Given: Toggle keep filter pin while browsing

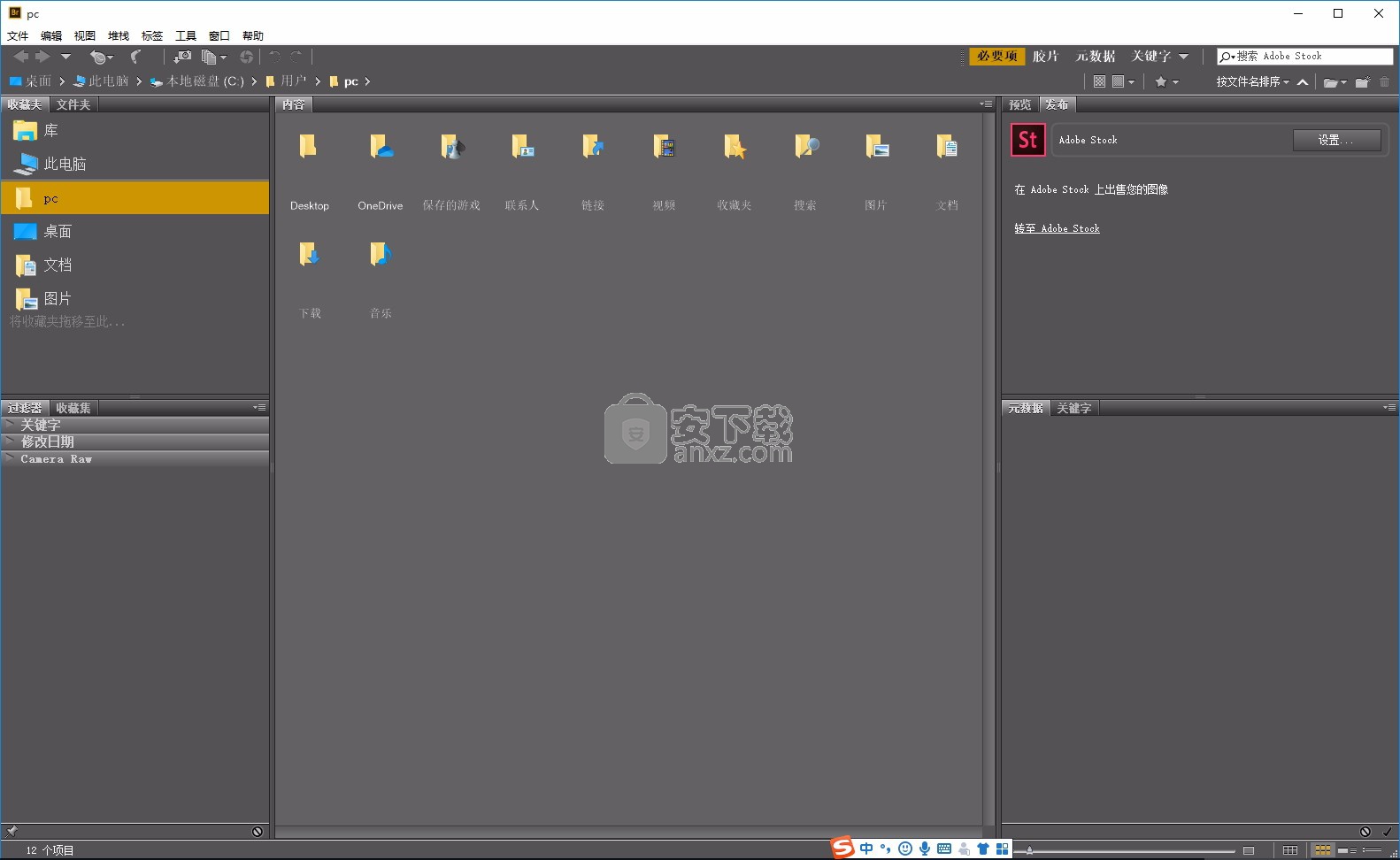Looking at the screenshot, I should pos(12,832).
